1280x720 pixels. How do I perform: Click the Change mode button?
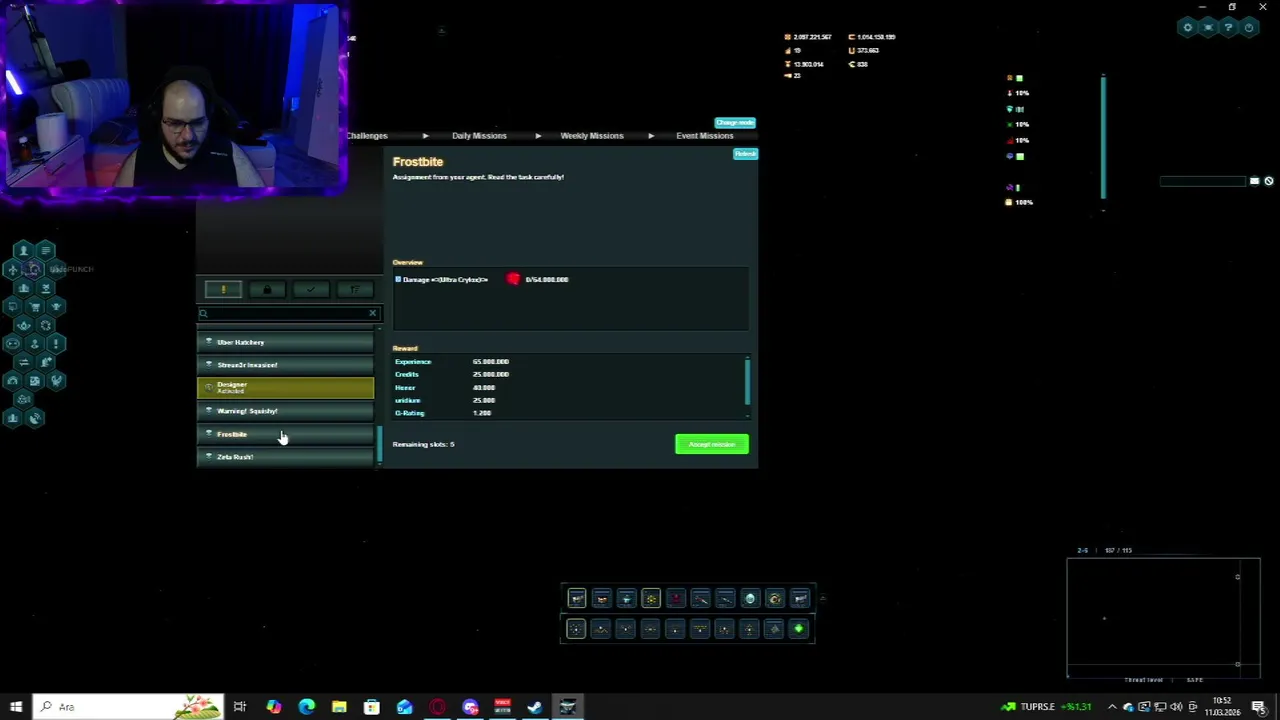click(735, 123)
